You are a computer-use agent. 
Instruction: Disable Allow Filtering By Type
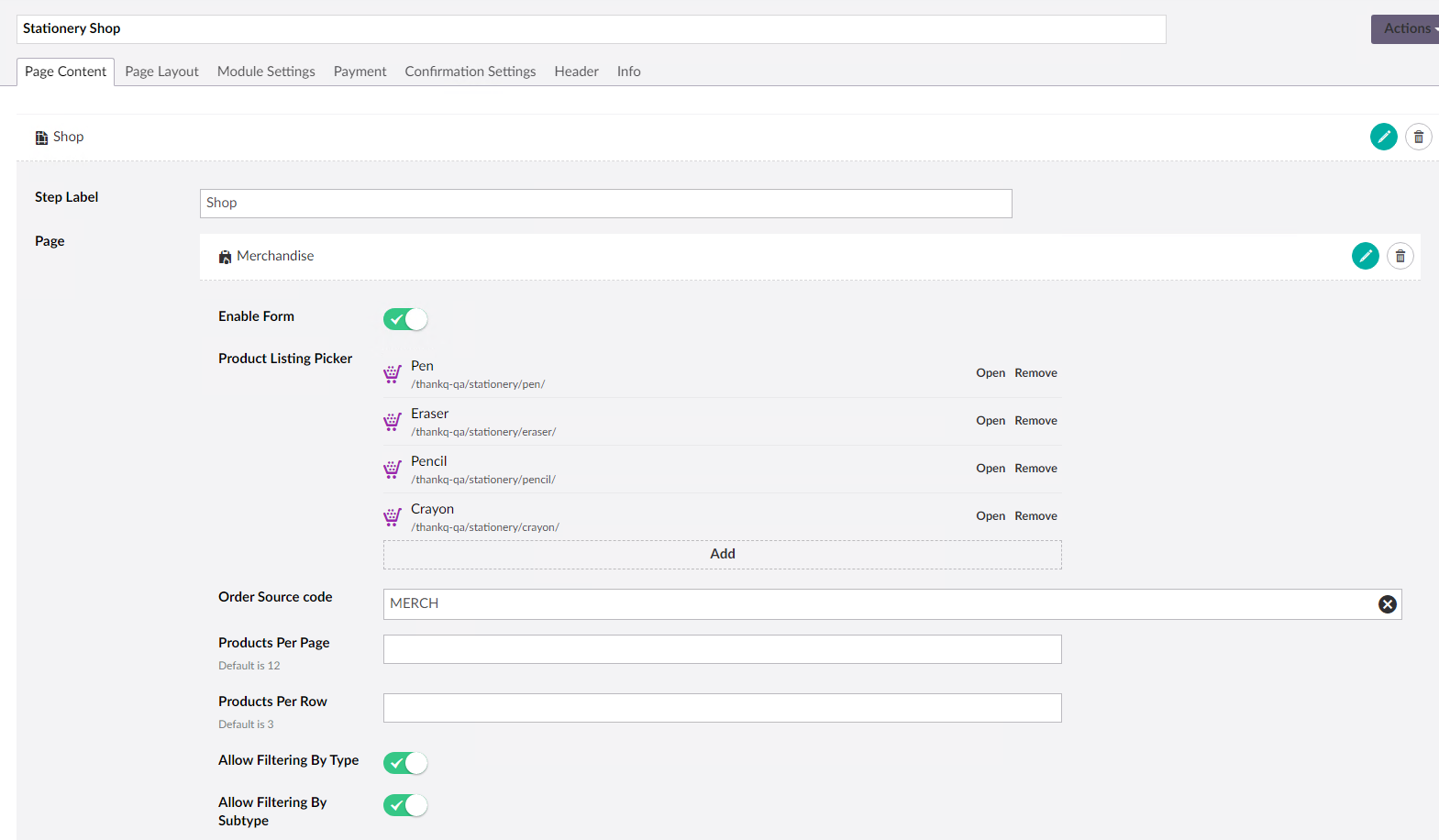coord(405,763)
